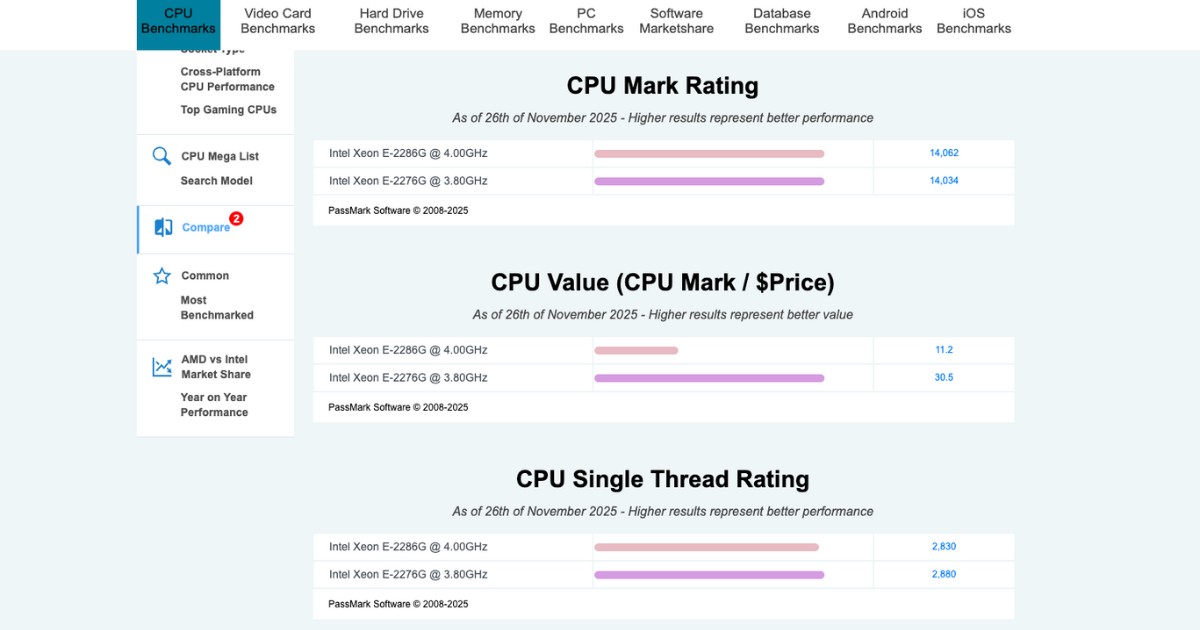Select the Software Marketshare menu entry
The image size is (1200, 630).
point(677,21)
